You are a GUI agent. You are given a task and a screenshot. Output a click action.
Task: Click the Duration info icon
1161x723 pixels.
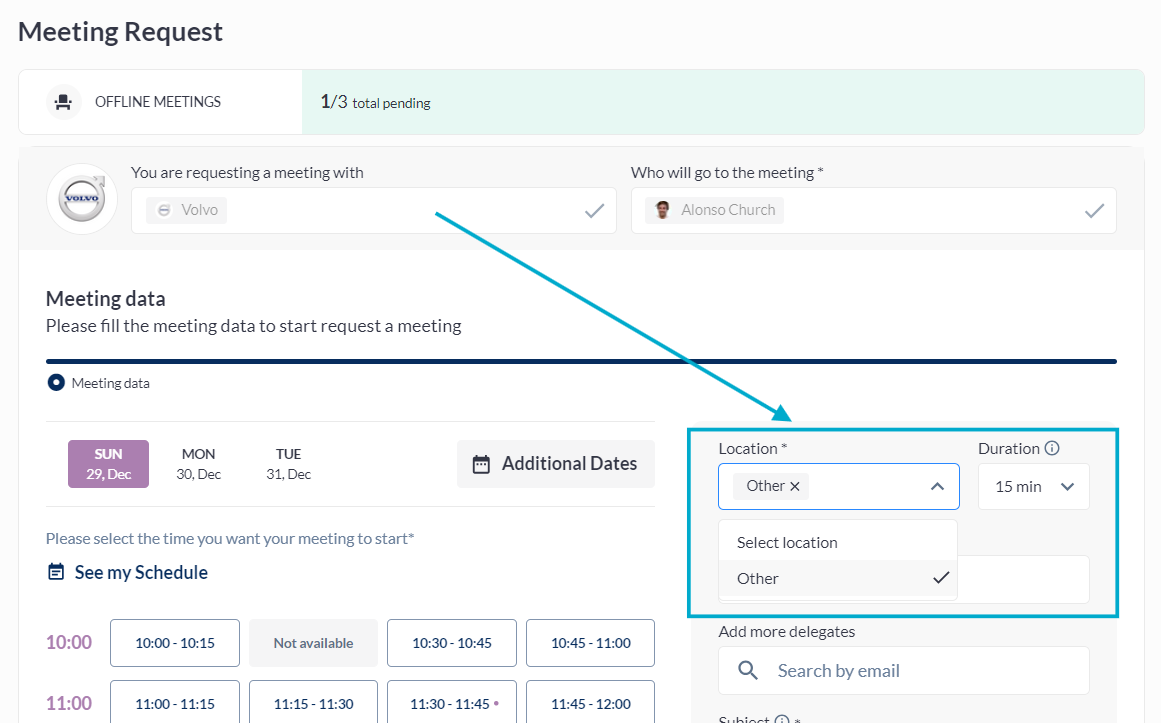[1052, 449]
